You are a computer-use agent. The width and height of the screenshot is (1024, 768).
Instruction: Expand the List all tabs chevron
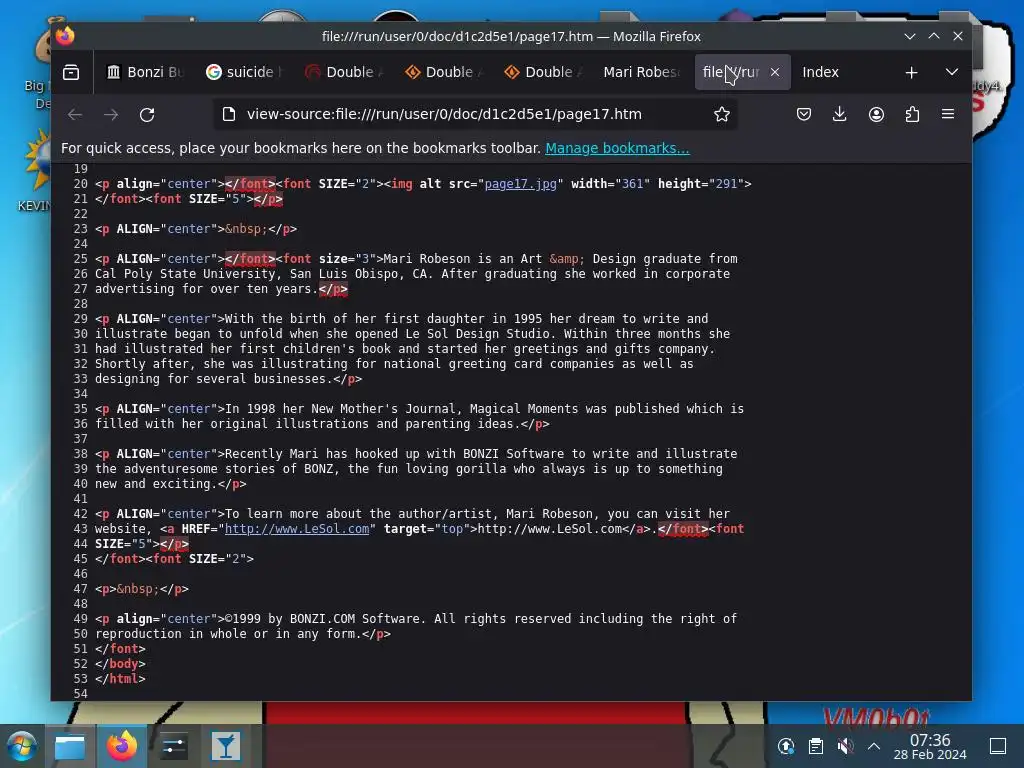click(952, 72)
